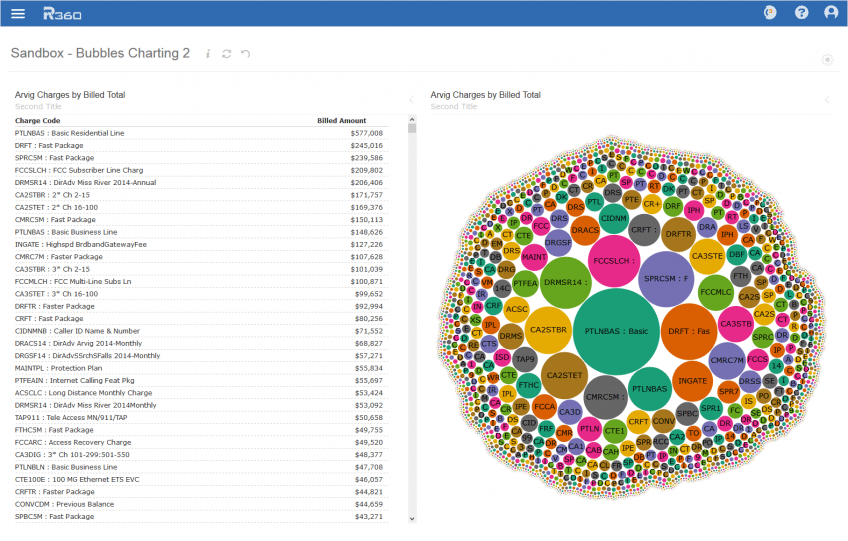Click the table scrollbar down arrow
The width and height of the screenshot is (848, 541).
click(412, 518)
